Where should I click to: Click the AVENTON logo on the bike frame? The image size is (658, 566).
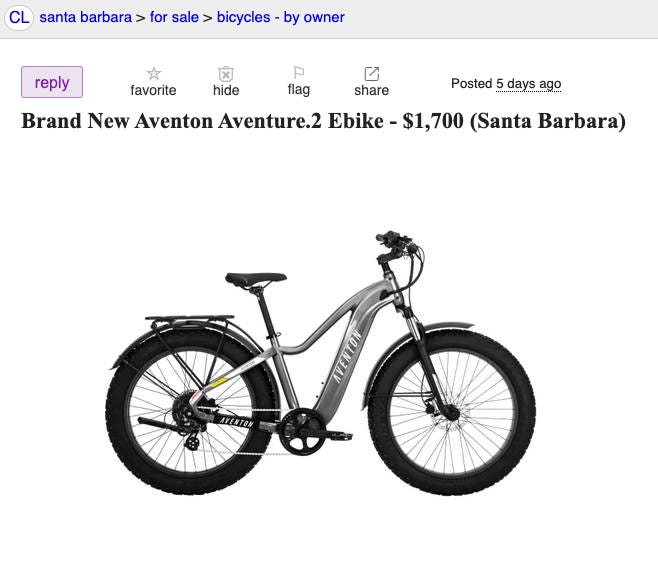pos(347,357)
